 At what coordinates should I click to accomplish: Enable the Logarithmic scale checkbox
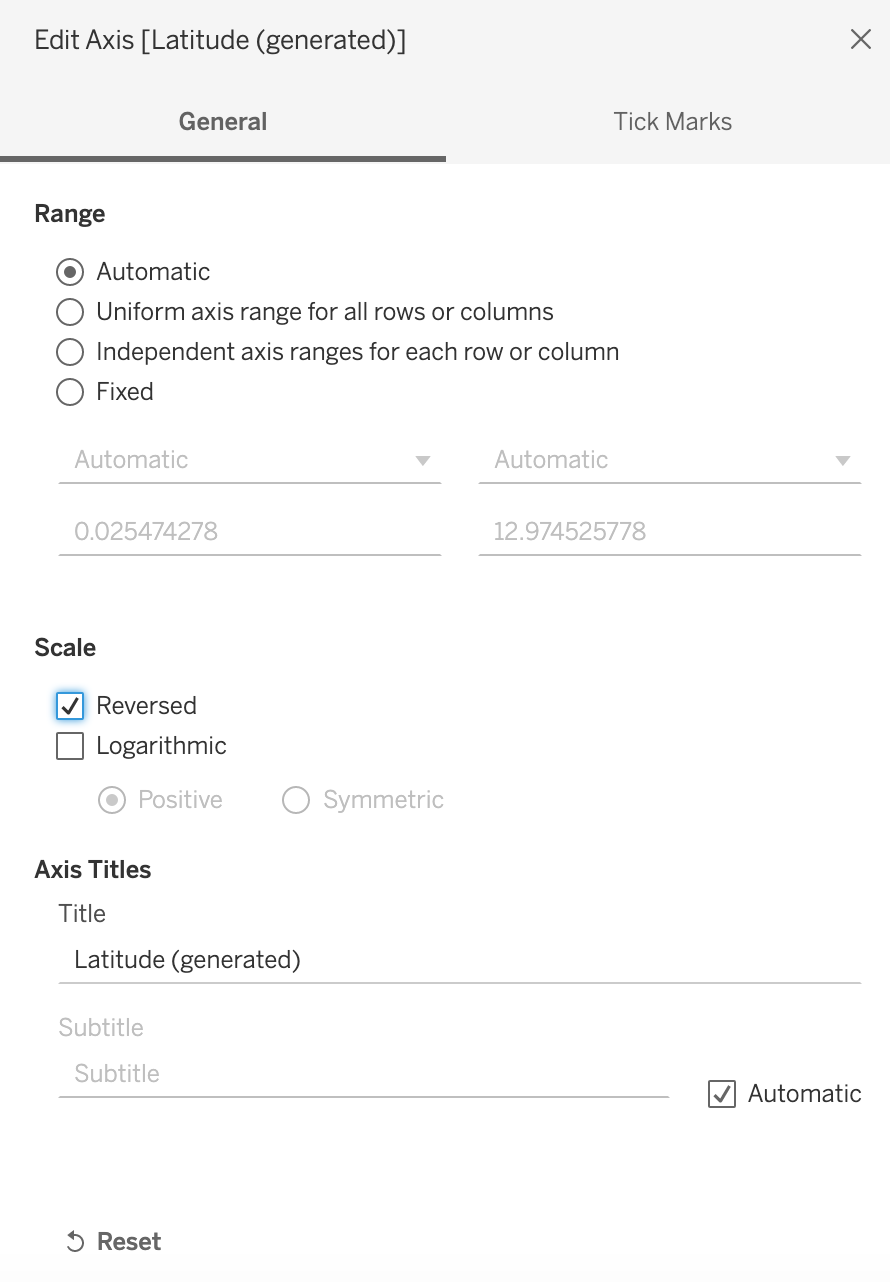[x=70, y=746]
